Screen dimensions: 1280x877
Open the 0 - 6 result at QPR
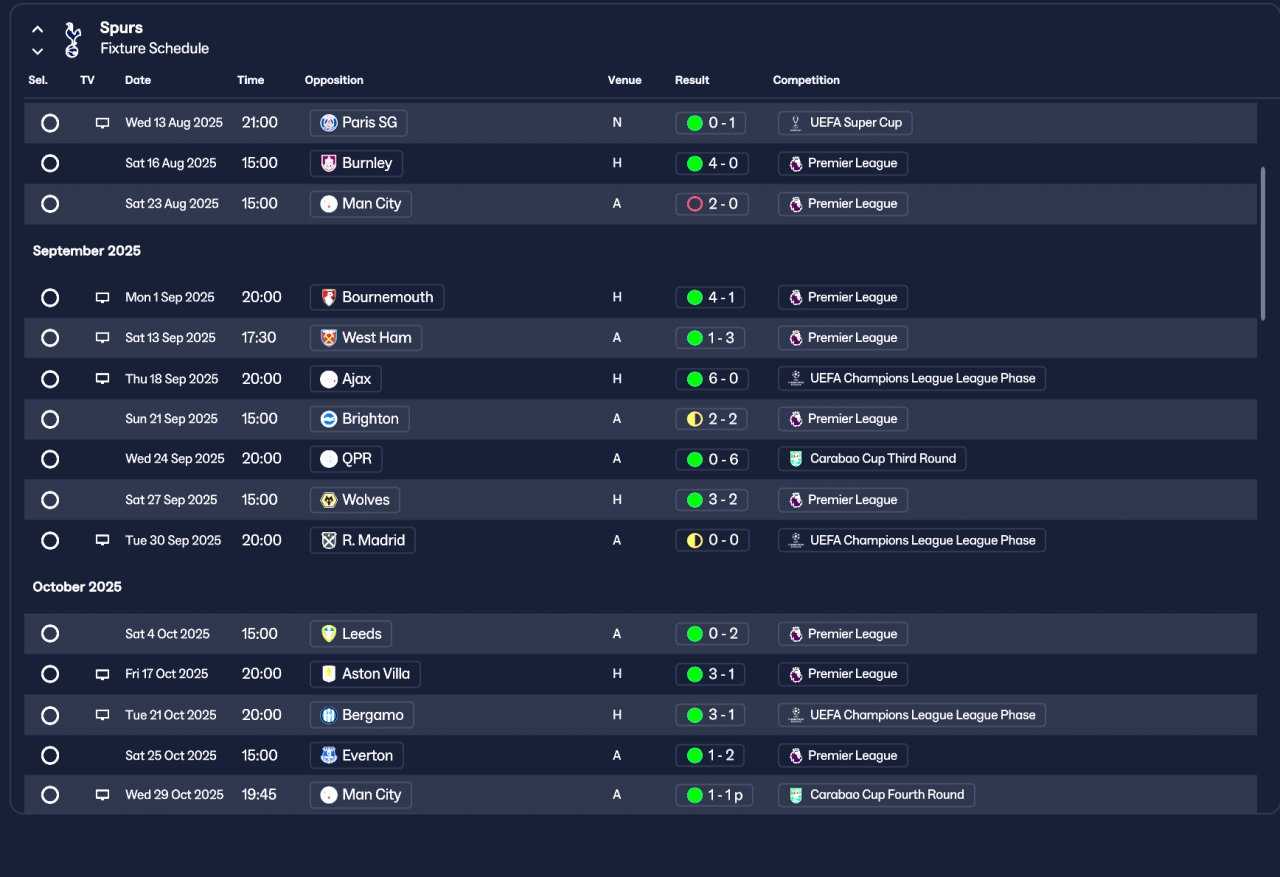point(712,459)
